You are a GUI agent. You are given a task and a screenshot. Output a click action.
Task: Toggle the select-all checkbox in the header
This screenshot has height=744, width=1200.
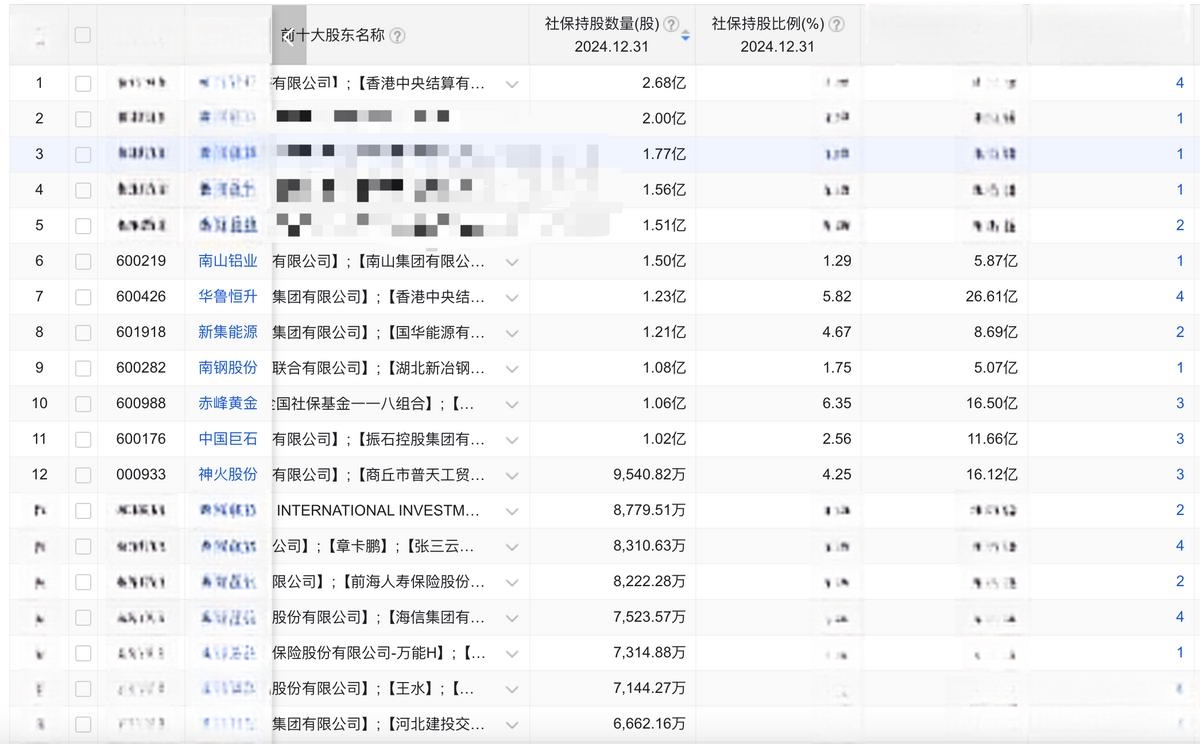[83, 35]
